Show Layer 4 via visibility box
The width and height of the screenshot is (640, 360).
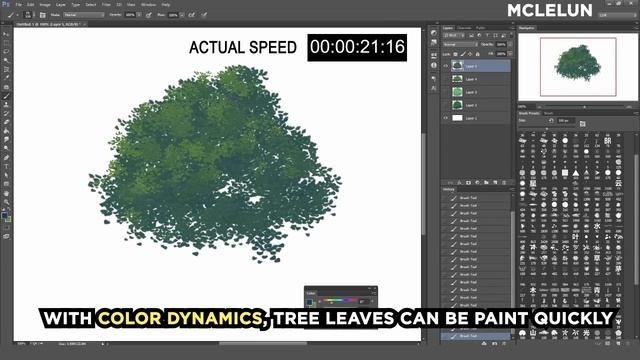[x=446, y=79]
